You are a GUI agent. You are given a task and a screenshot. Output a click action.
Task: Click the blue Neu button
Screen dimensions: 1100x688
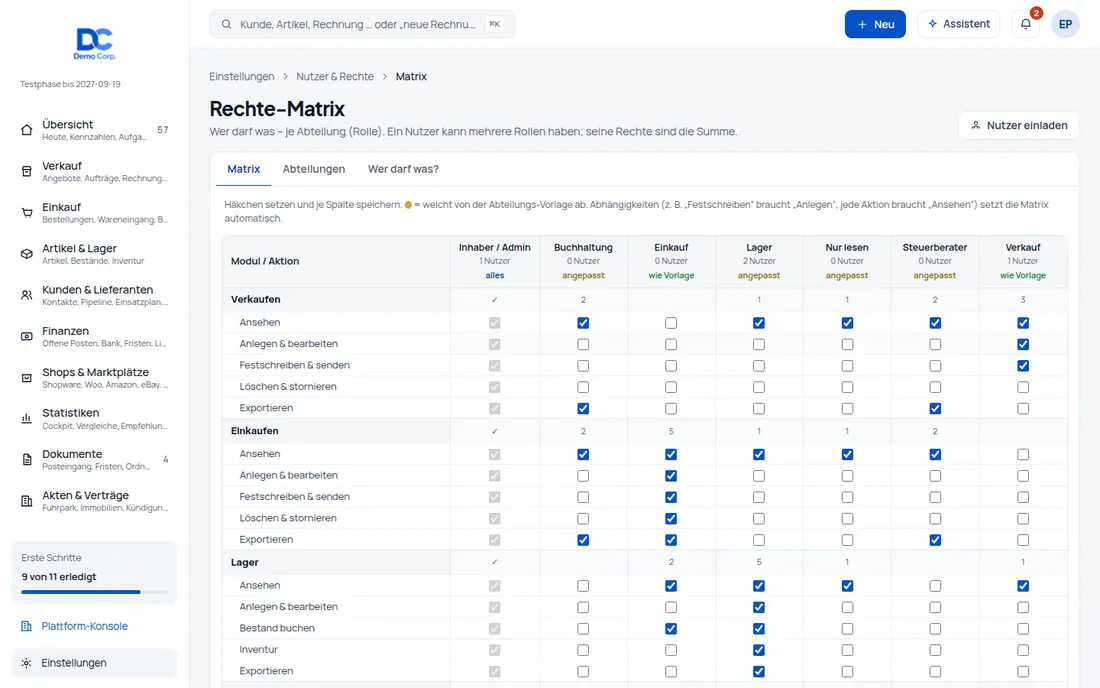[875, 24]
